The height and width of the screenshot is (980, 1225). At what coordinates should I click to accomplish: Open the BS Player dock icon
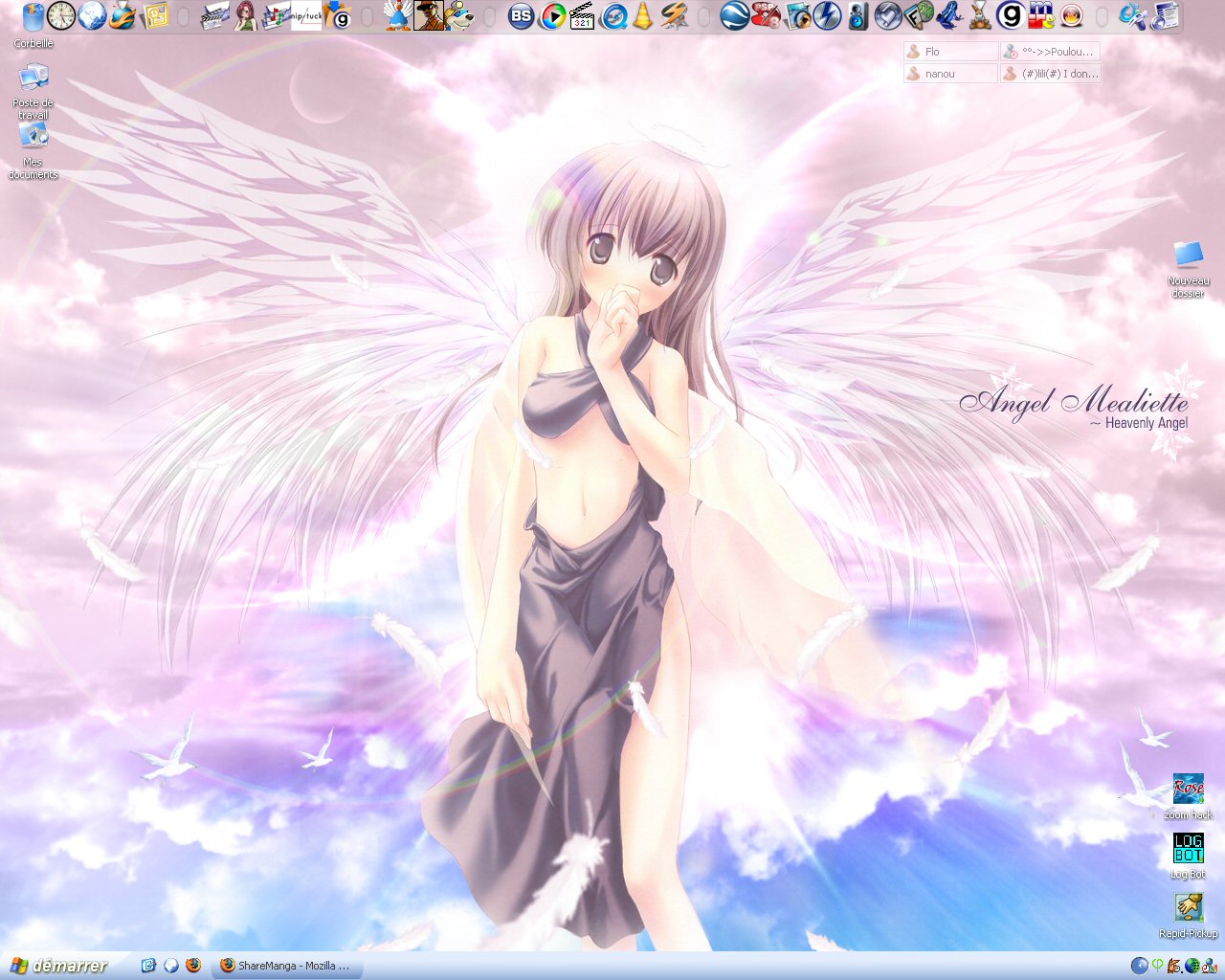tap(521, 15)
